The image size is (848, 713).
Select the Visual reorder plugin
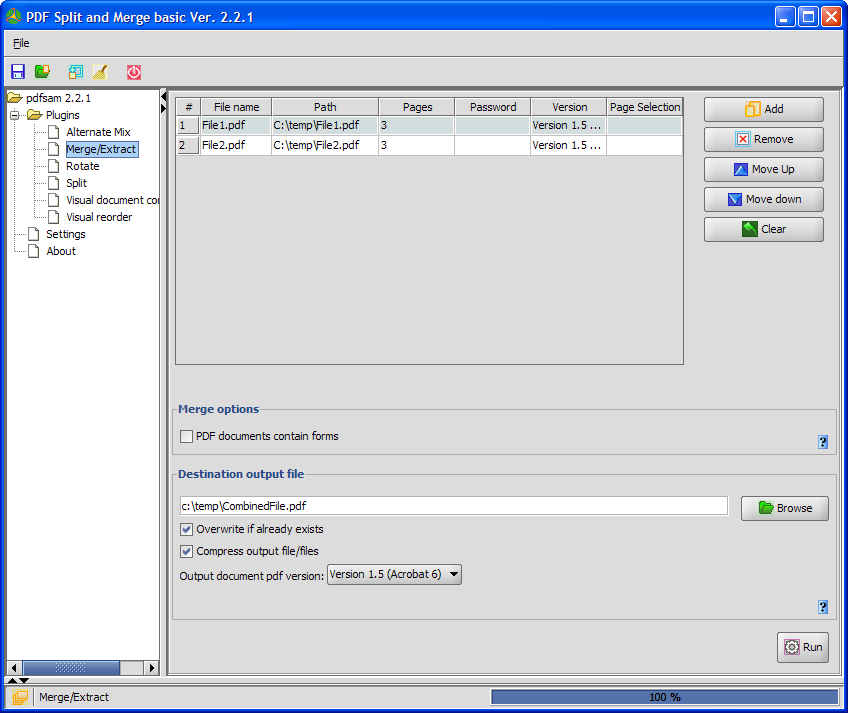click(x=99, y=217)
